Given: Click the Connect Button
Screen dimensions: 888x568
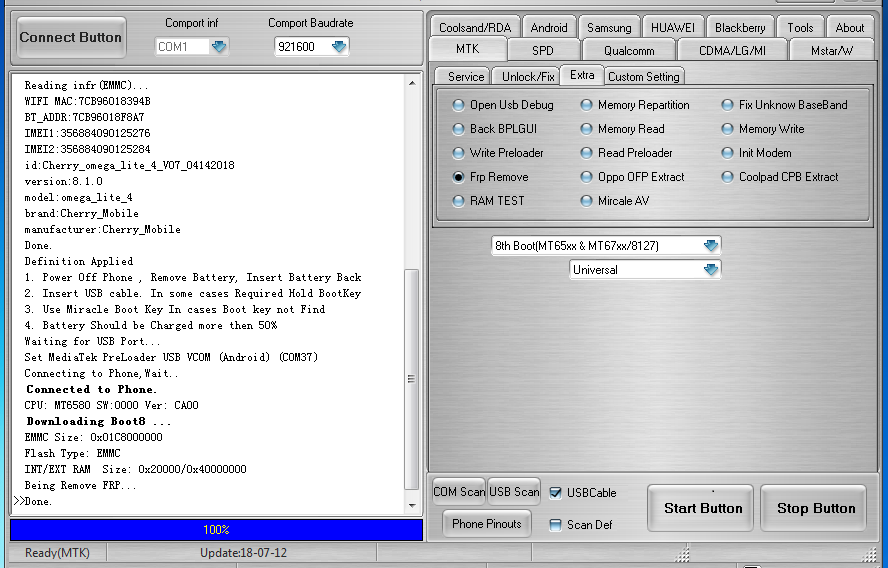Looking at the screenshot, I should click(x=71, y=37).
